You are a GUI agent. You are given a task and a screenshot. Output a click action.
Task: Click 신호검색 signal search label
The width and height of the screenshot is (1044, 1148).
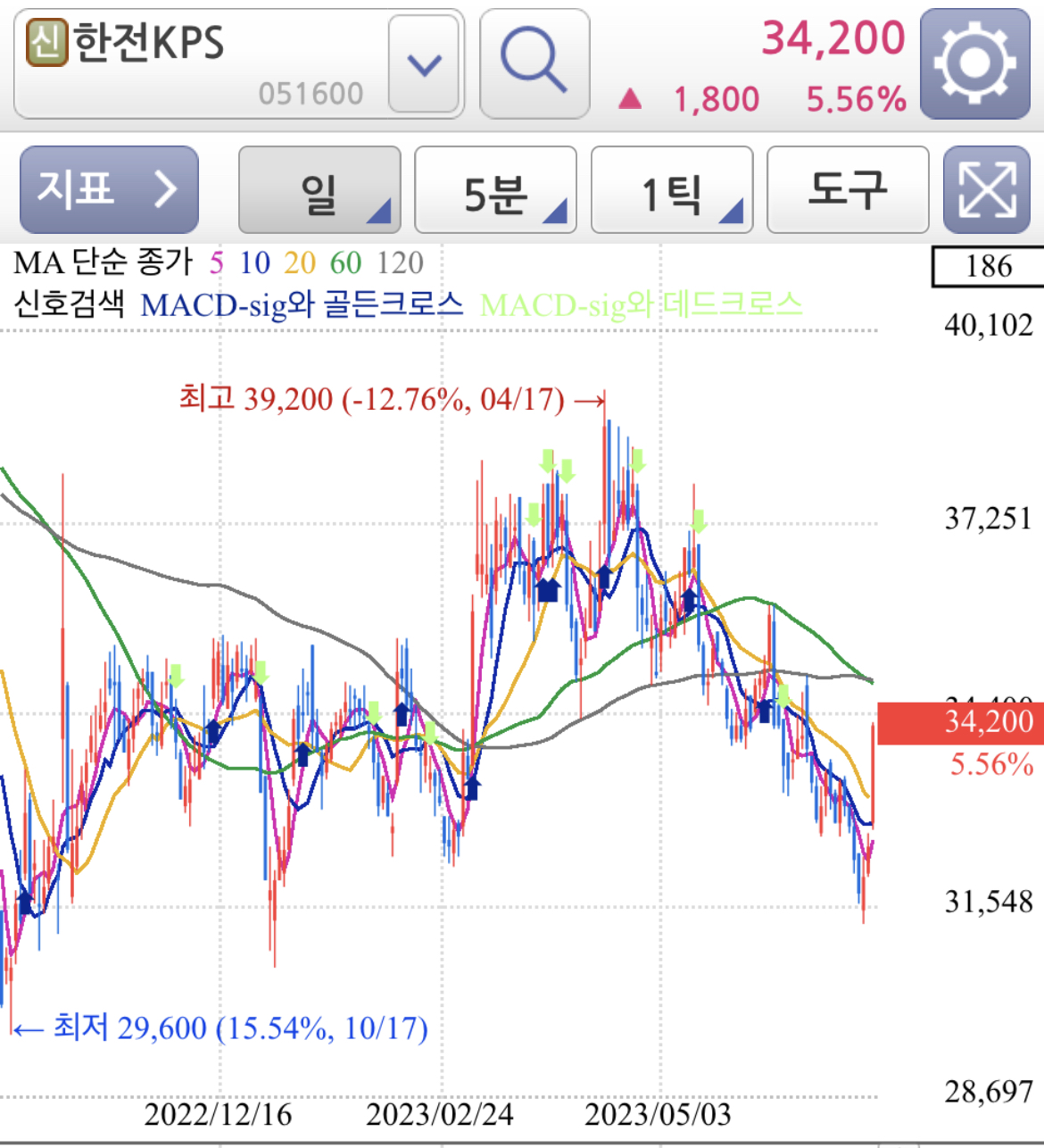(x=69, y=304)
